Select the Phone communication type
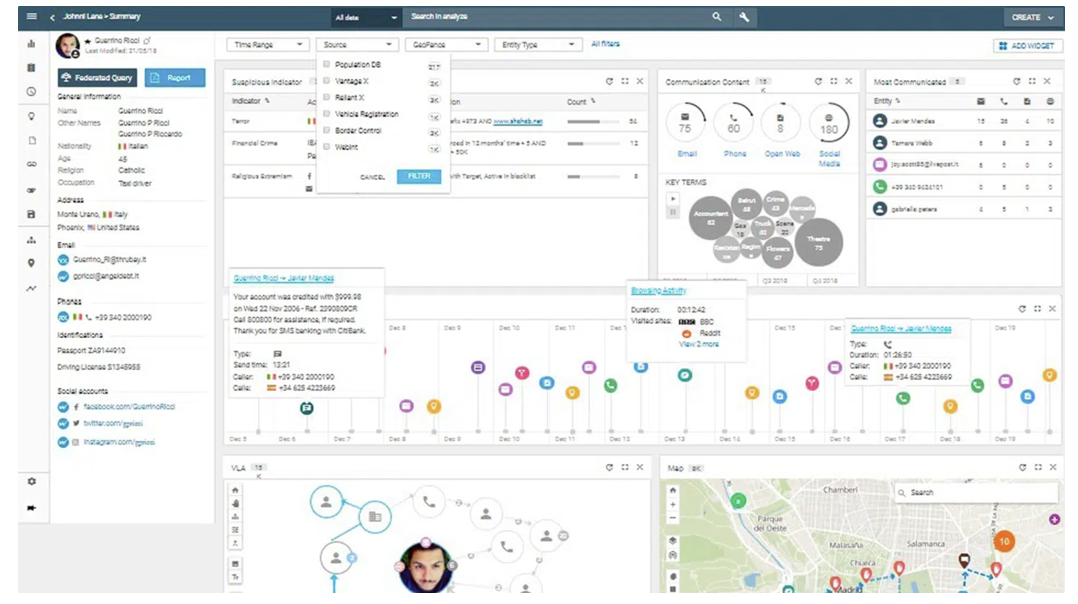 pyautogui.click(x=734, y=124)
